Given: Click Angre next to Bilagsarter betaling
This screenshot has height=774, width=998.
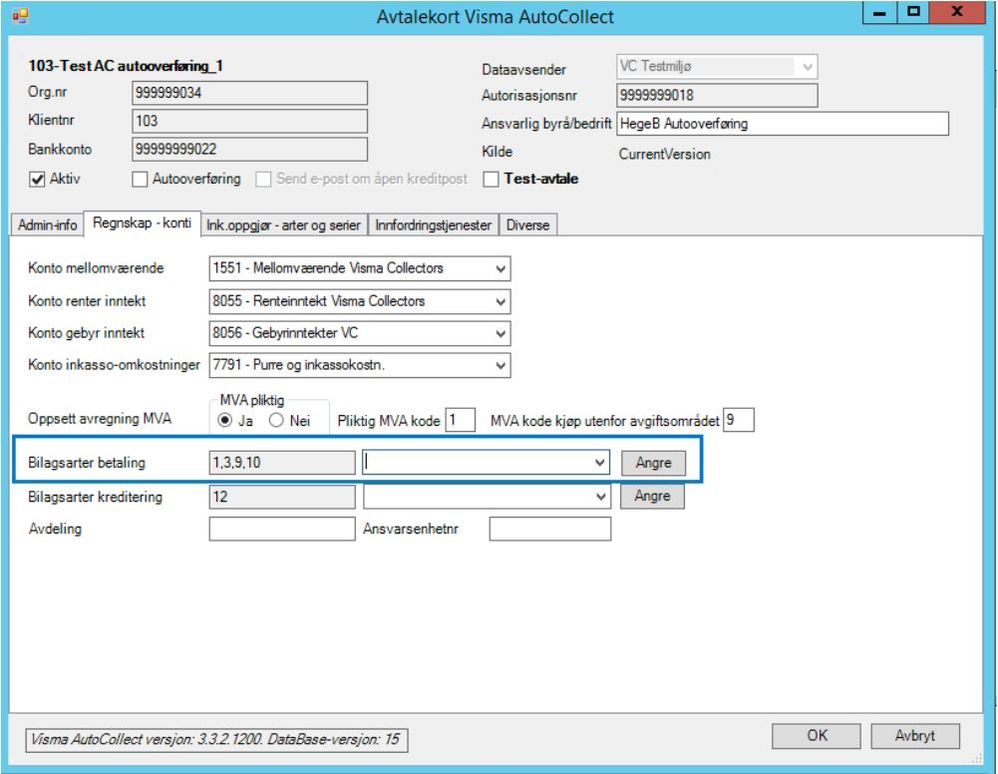Looking at the screenshot, I should click(x=653, y=463).
